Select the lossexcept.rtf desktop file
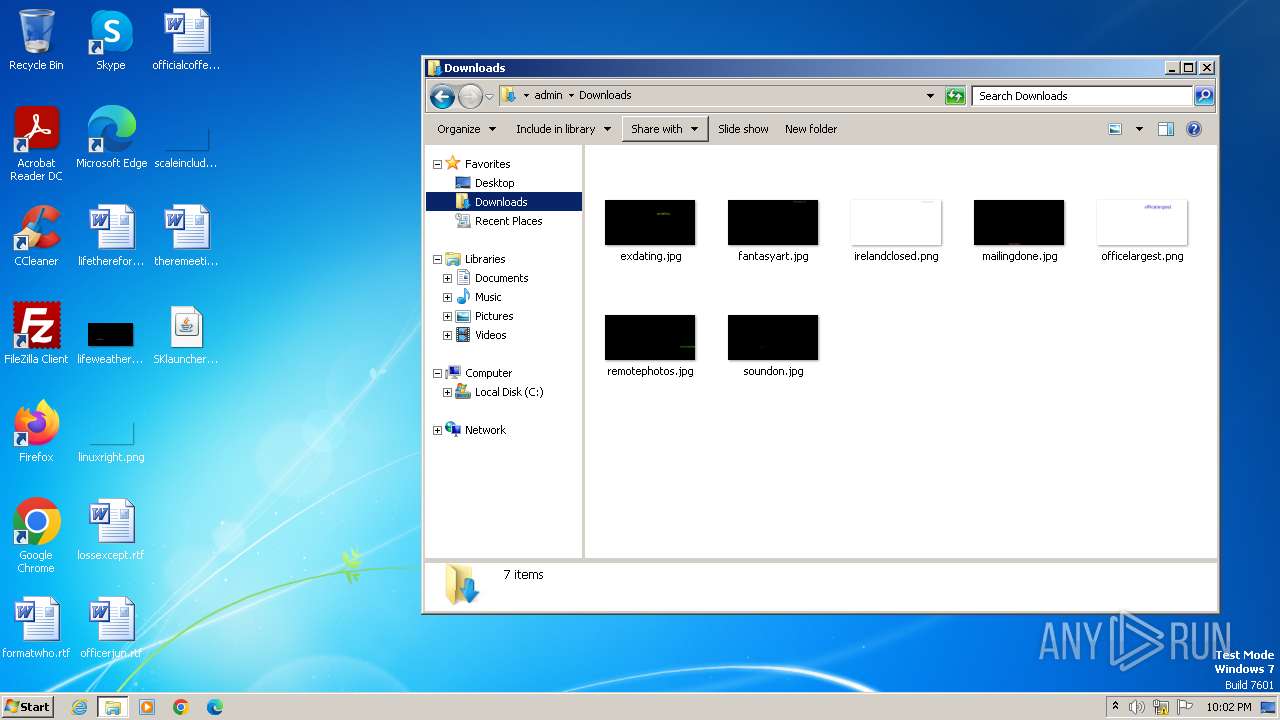The image size is (1280, 720). point(111,529)
